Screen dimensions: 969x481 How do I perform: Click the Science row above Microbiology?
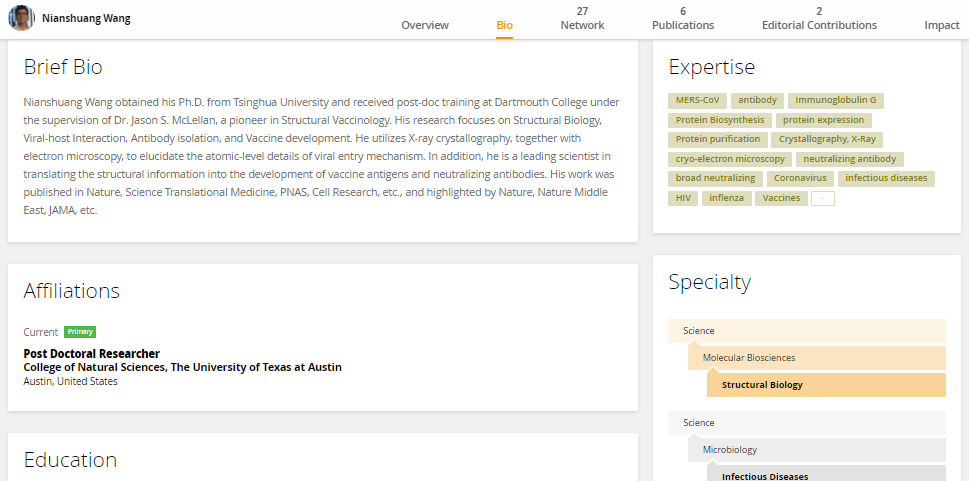point(806,423)
